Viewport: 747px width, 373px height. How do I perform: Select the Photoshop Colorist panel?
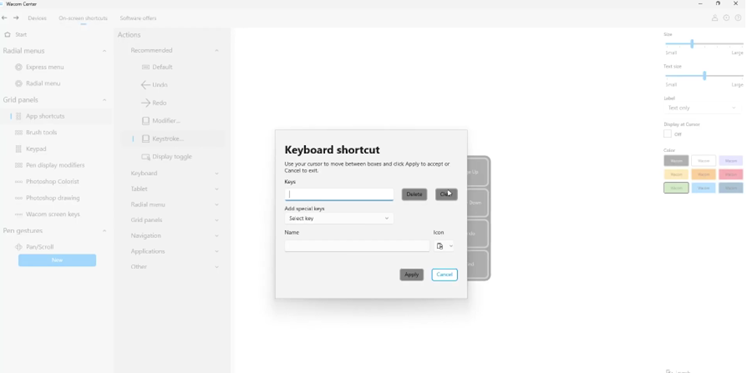click(x=52, y=181)
